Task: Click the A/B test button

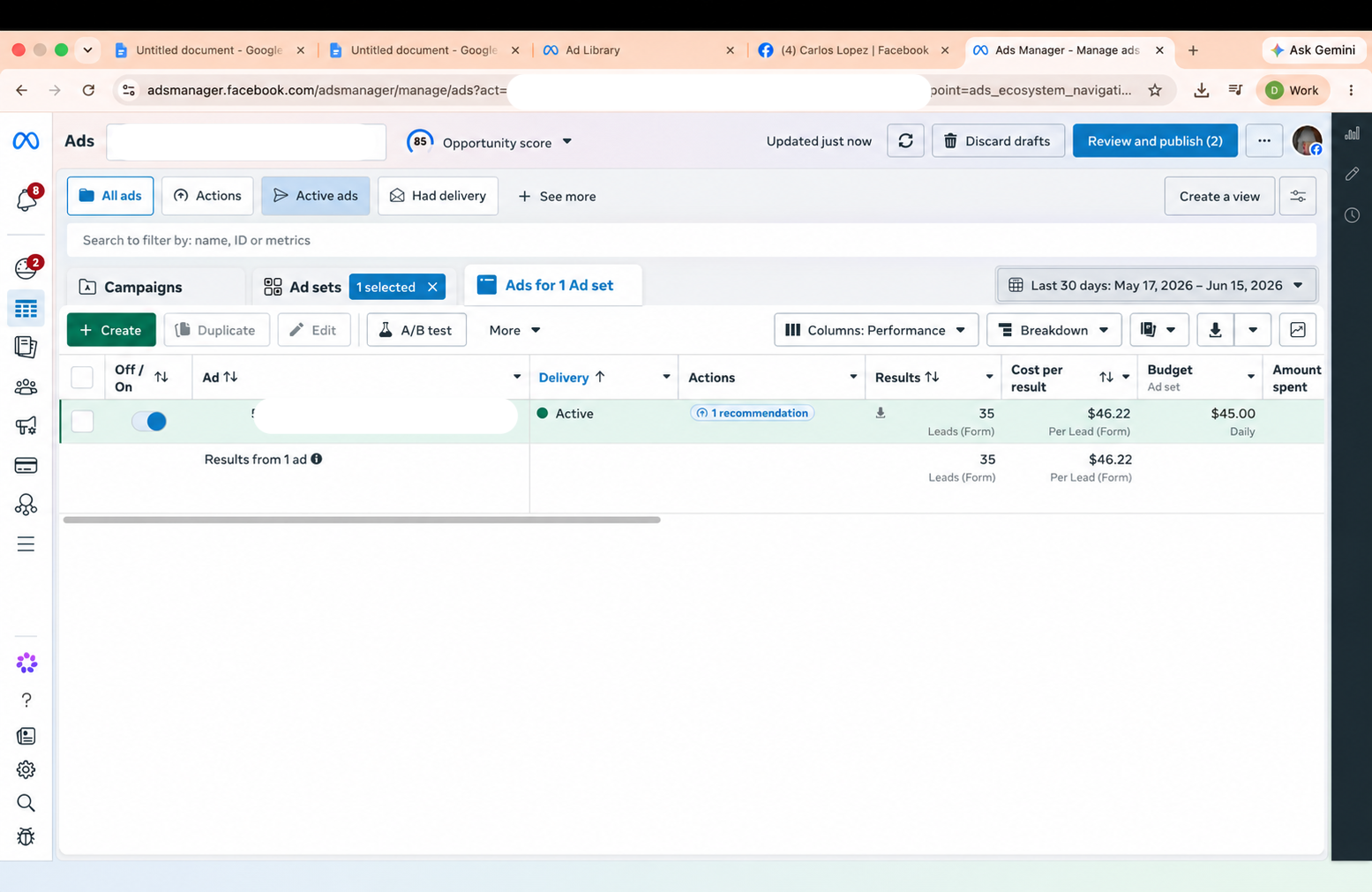Action: tap(416, 330)
